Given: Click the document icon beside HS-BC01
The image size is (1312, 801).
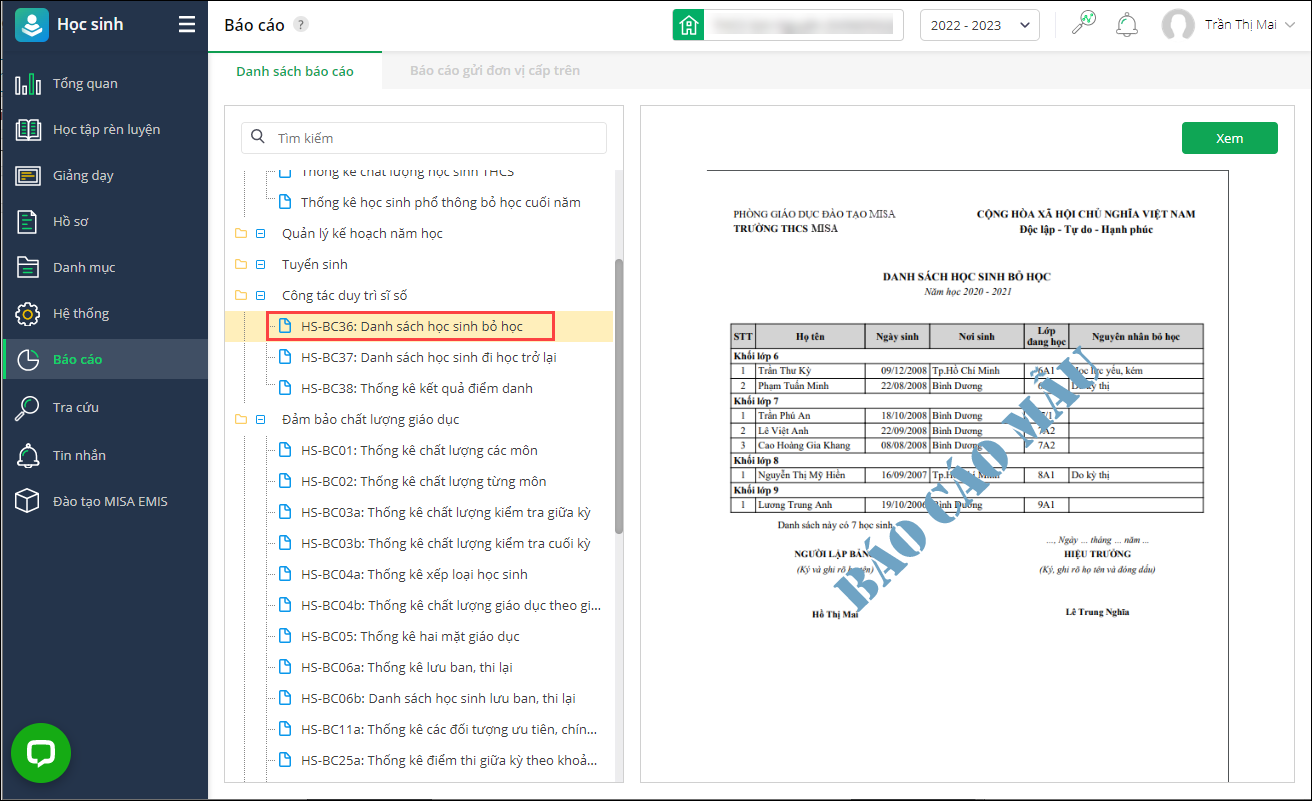Looking at the screenshot, I should [x=285, y=450].
